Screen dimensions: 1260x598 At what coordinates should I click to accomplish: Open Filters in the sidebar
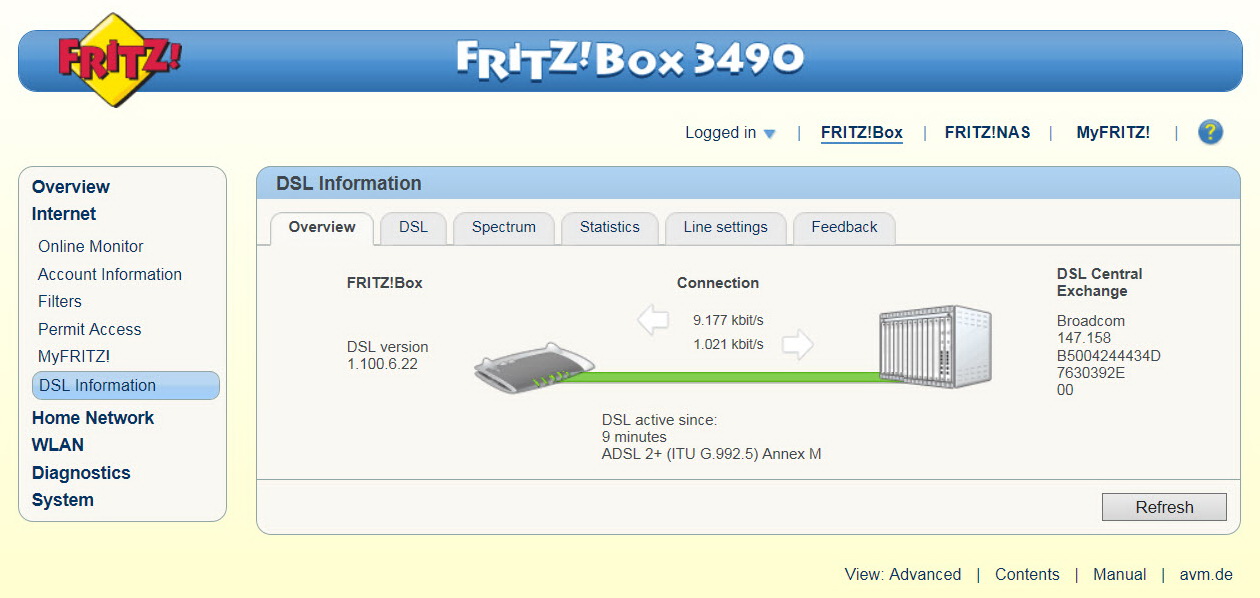pos(60,302)
